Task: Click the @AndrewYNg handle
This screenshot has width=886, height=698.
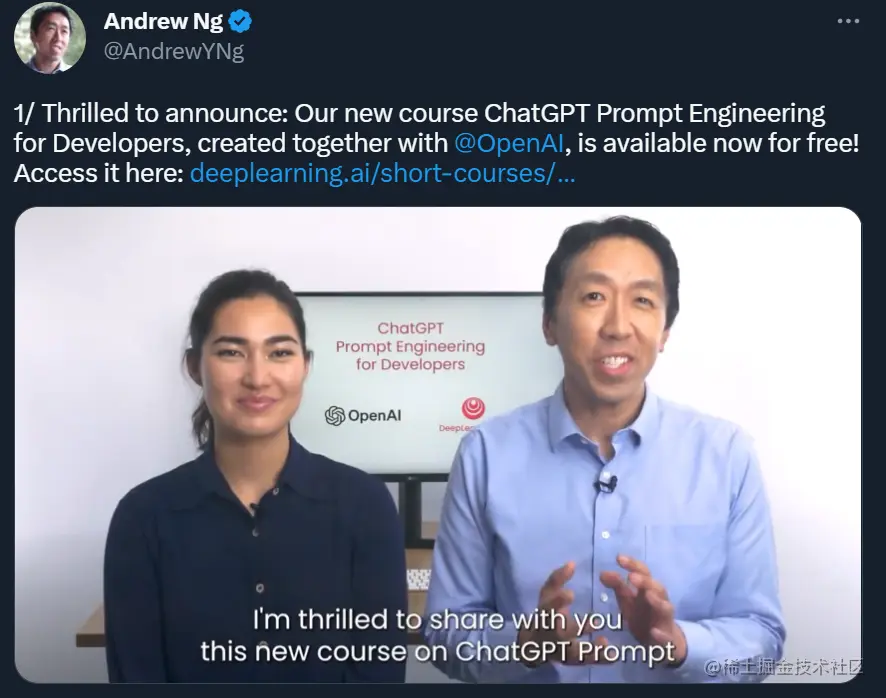Action: (x=174, y=51)
